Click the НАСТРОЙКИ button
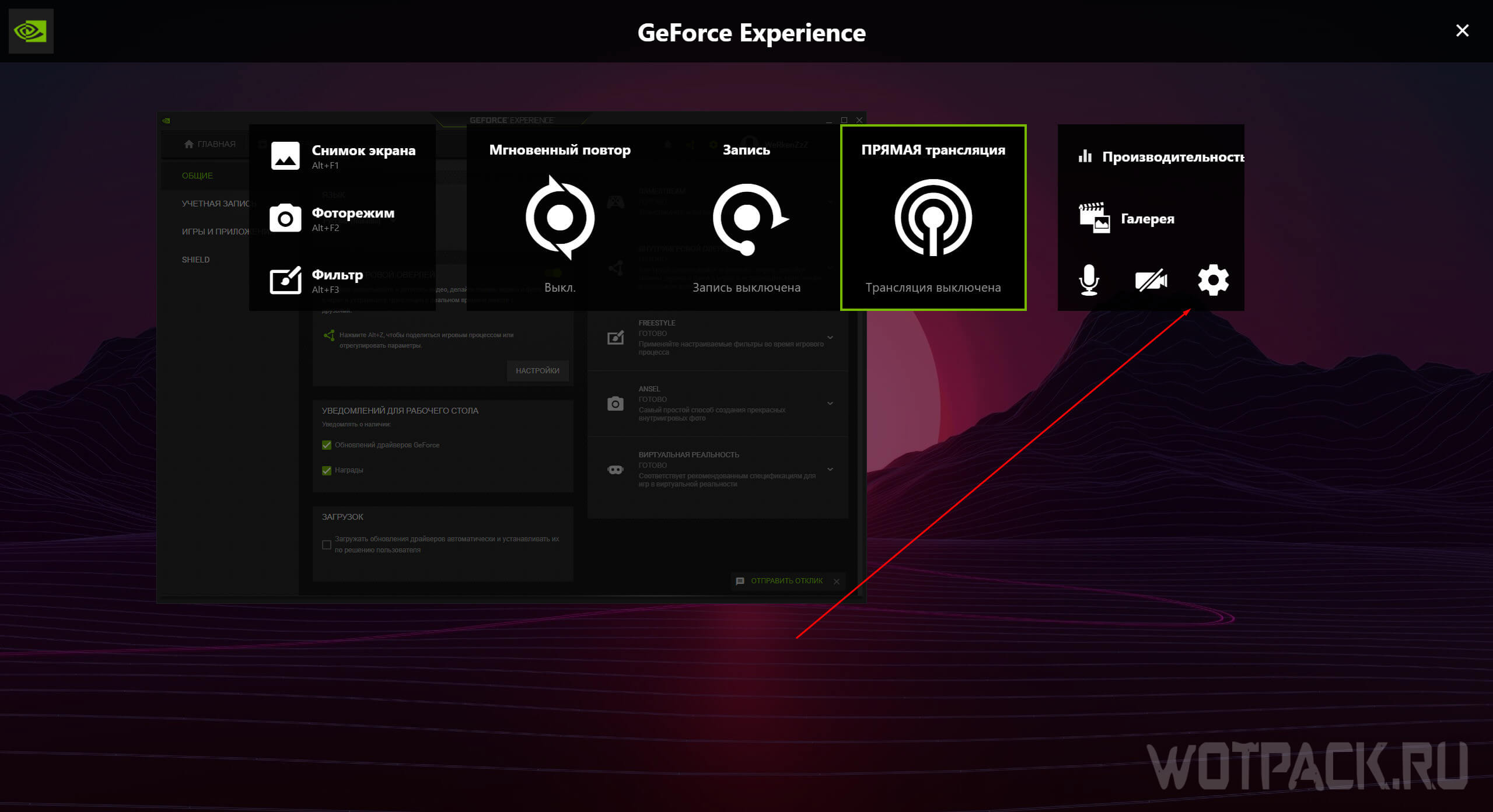The height and width of the screenshot is (812, 1493). (537, 371)
